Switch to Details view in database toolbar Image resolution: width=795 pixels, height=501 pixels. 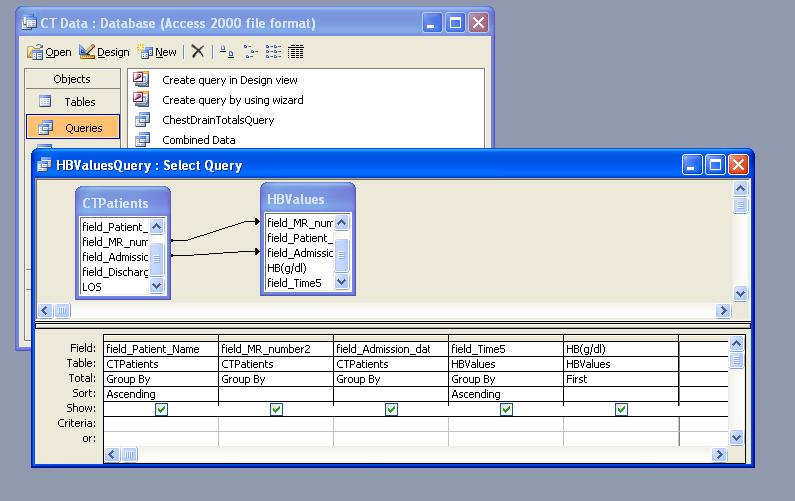296,51
